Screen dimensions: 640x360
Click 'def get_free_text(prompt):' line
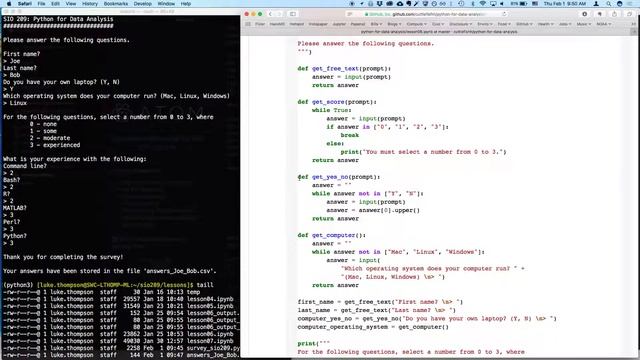click(344, 69)
